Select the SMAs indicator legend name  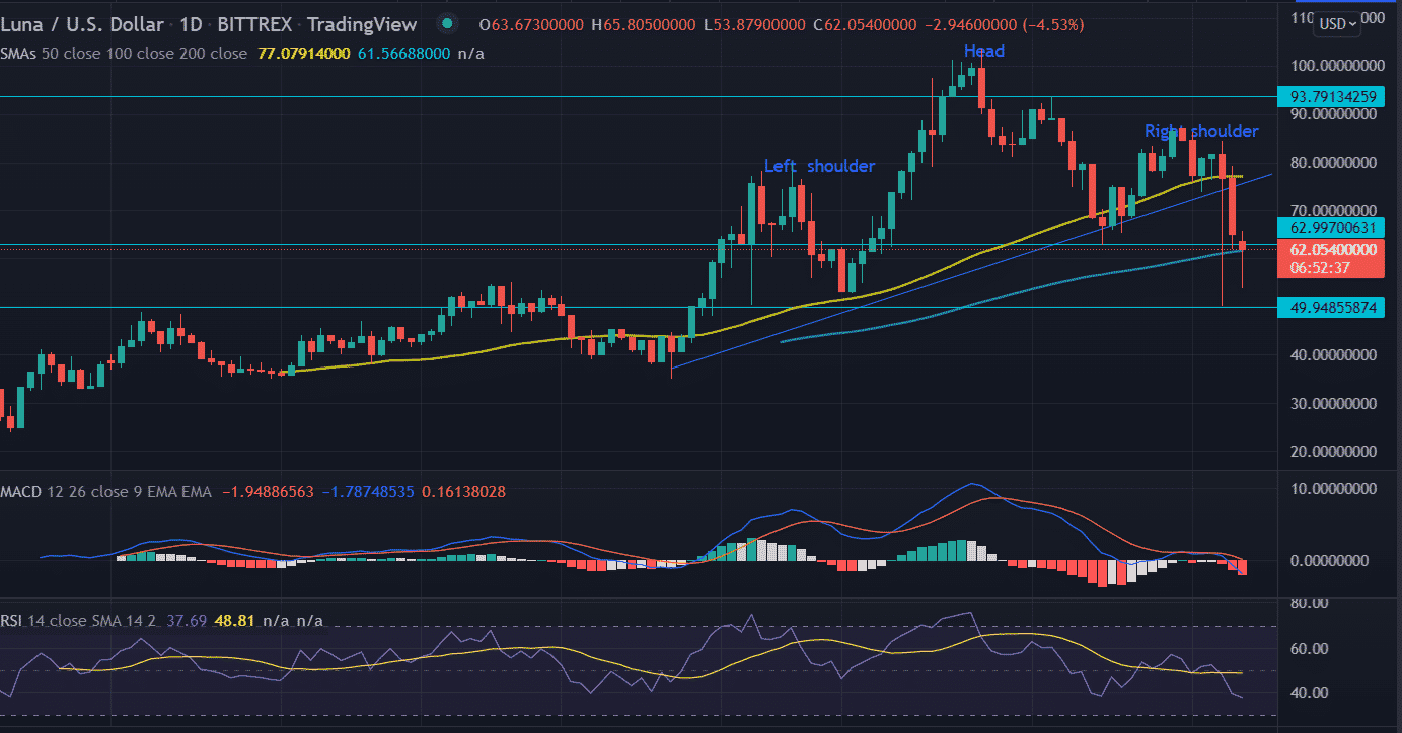coord(25,53)
